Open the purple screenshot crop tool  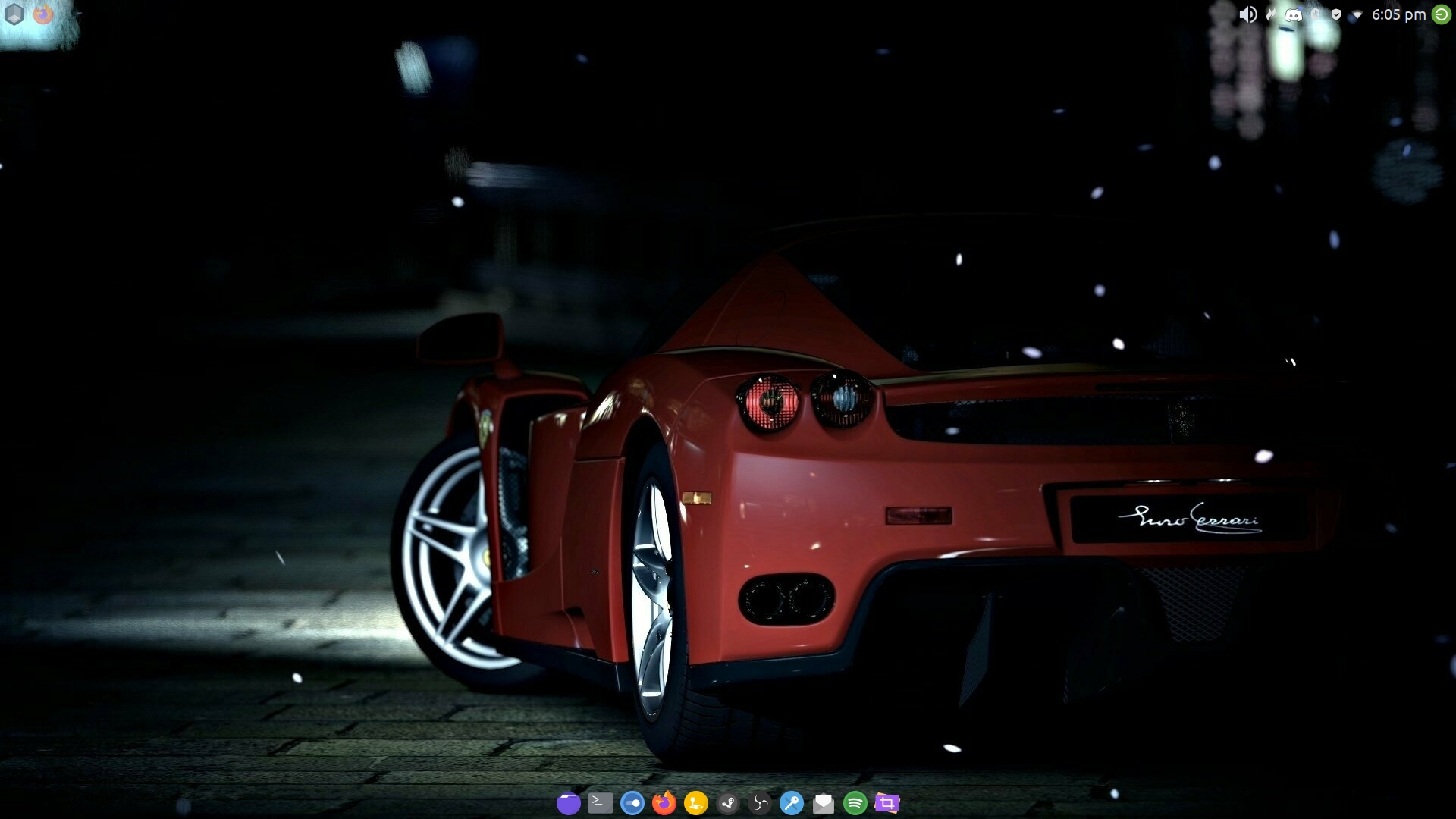point(886,802)
